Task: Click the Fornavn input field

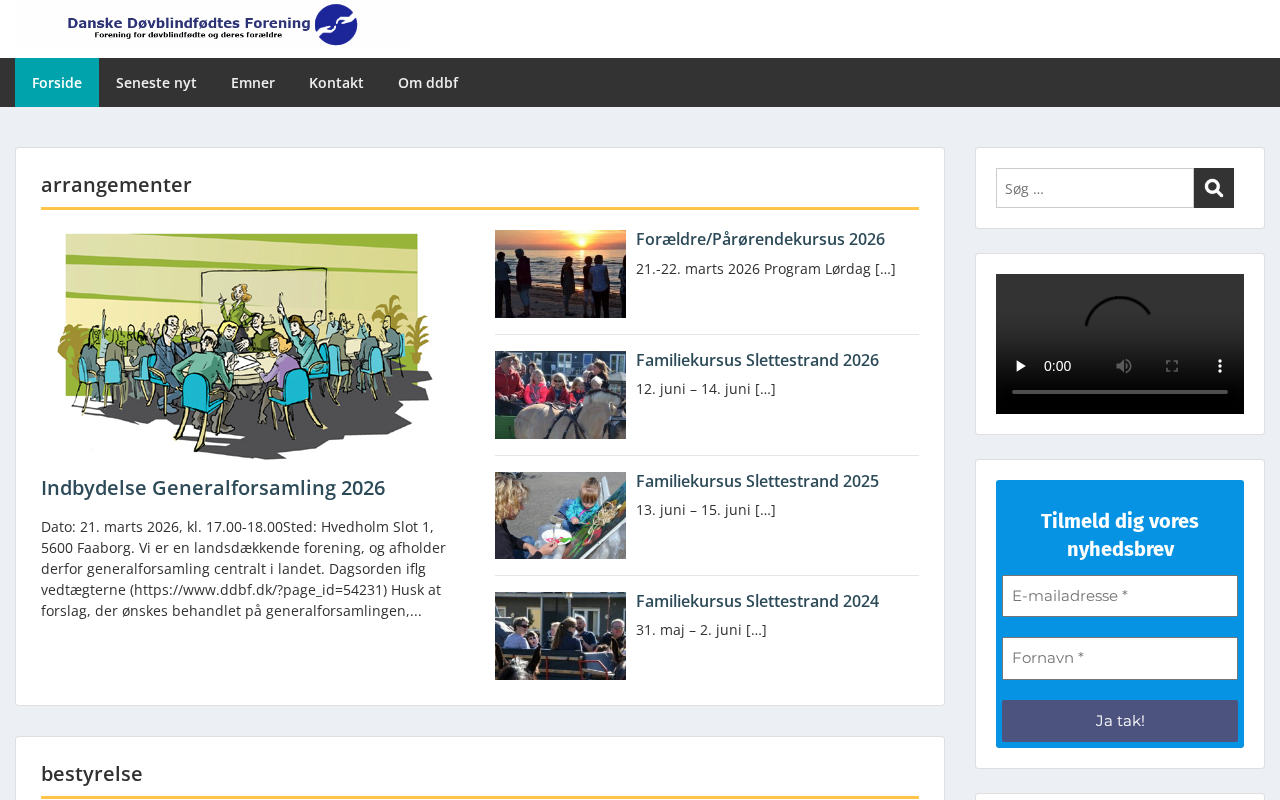Action: 1119,658
